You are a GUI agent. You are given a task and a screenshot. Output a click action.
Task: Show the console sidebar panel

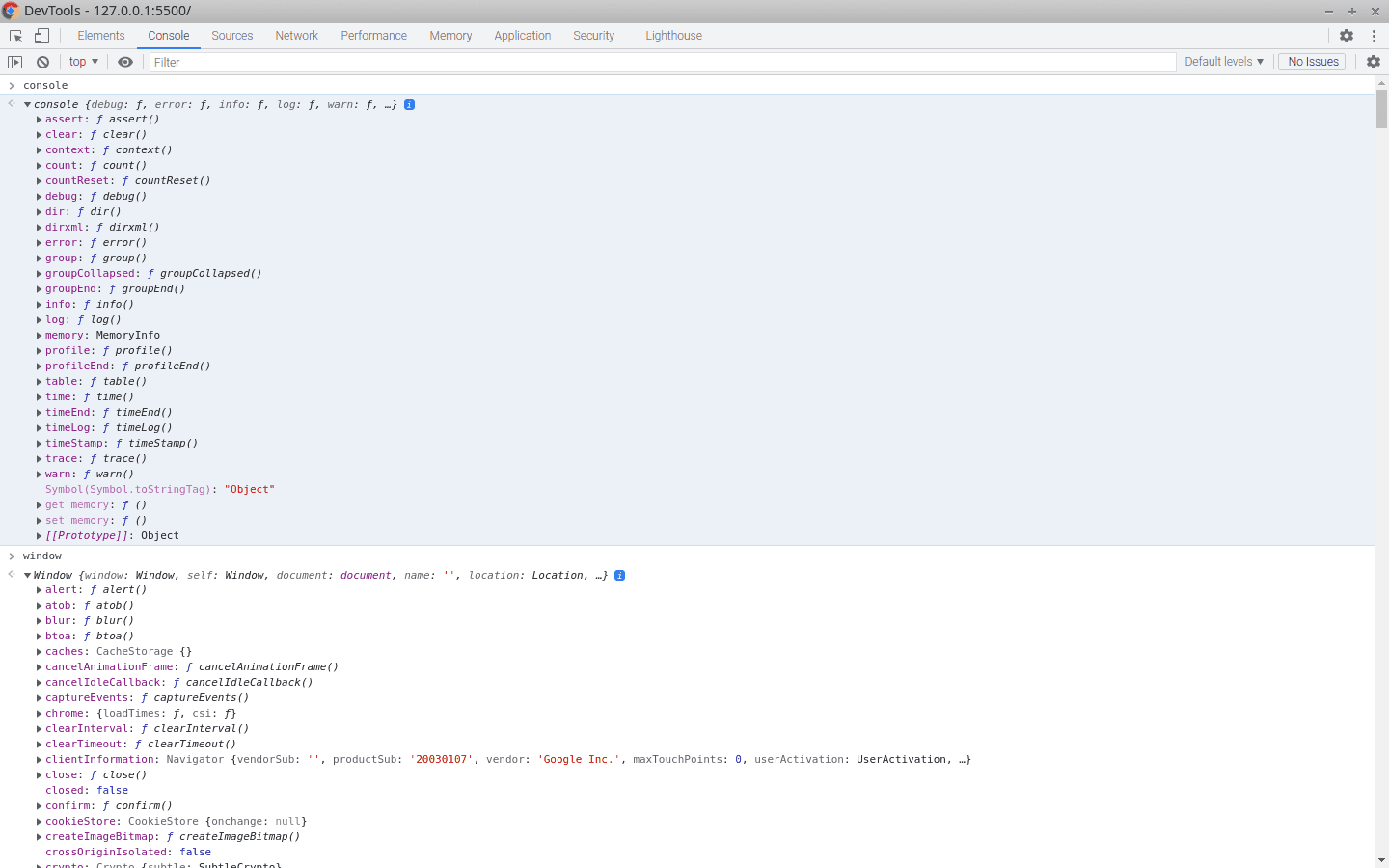pyautogui.click(x=14, y=62)
